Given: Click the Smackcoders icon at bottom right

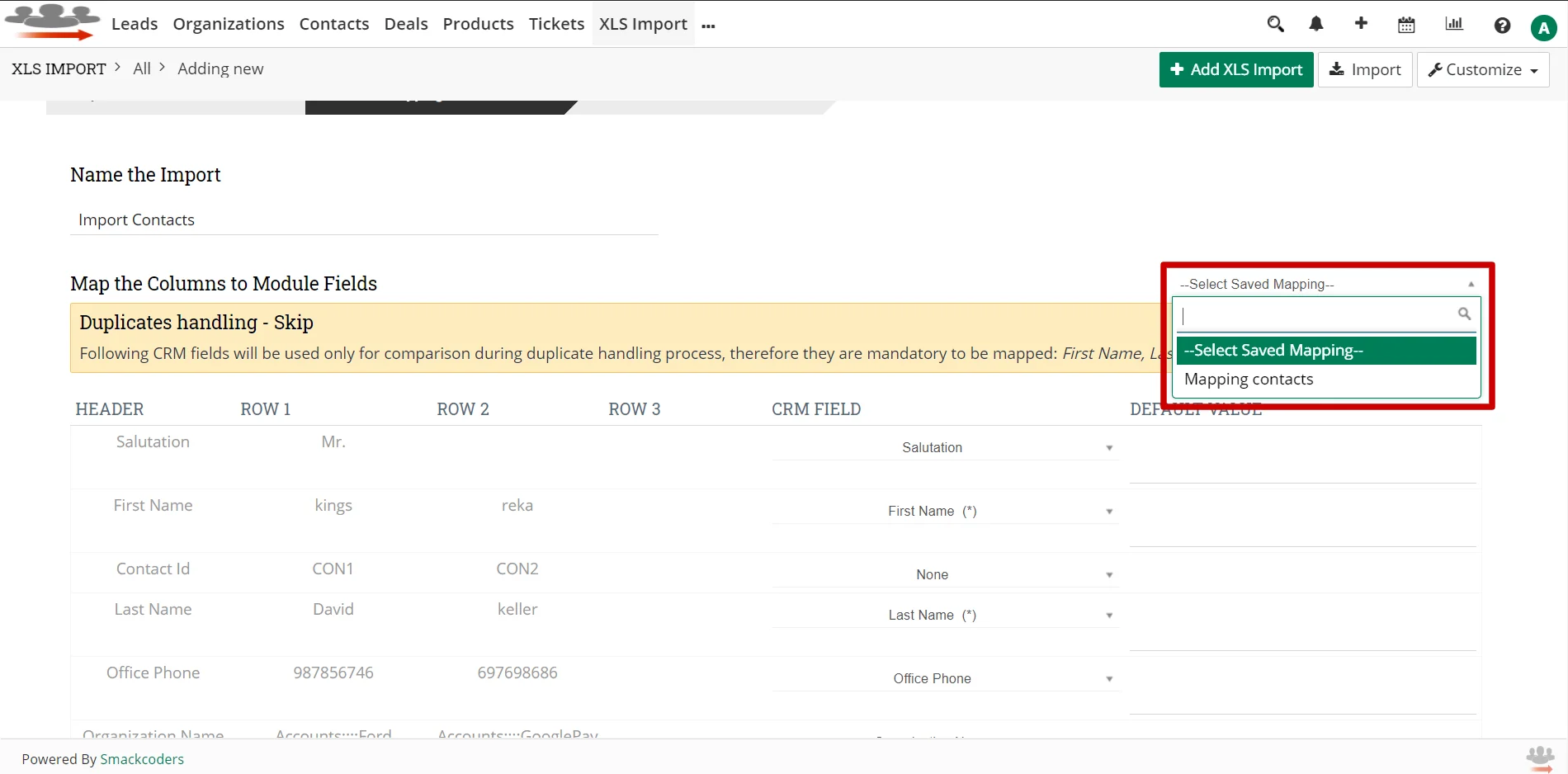Looking at the screenshot, I should click(x=1538, y=757).
